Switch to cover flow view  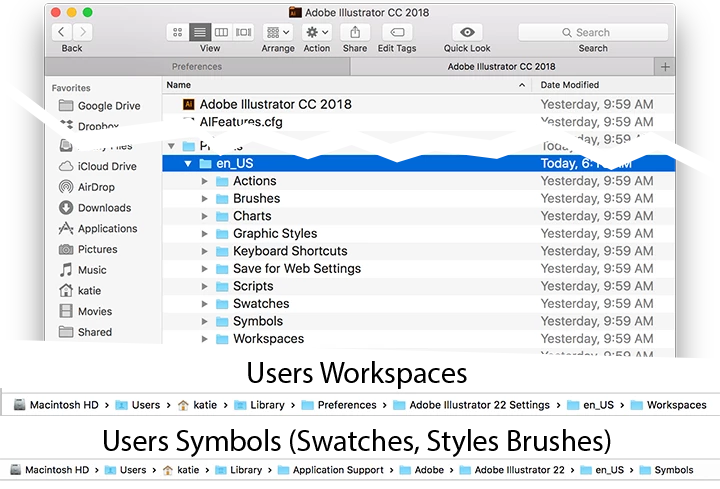coord(243,32)
